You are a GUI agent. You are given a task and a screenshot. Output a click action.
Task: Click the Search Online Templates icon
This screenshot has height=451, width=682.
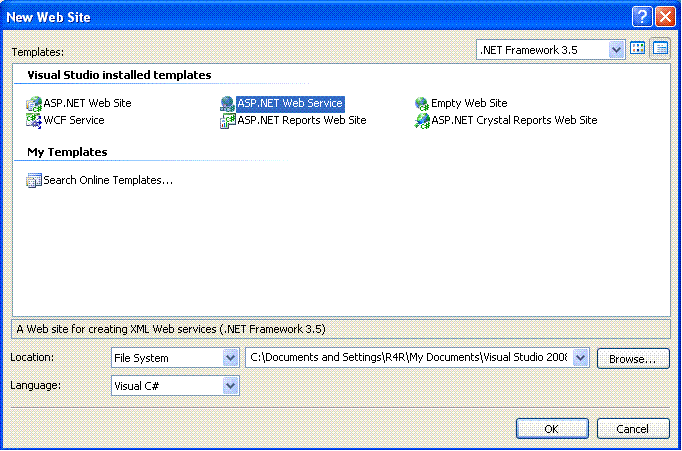pos(34,180)
